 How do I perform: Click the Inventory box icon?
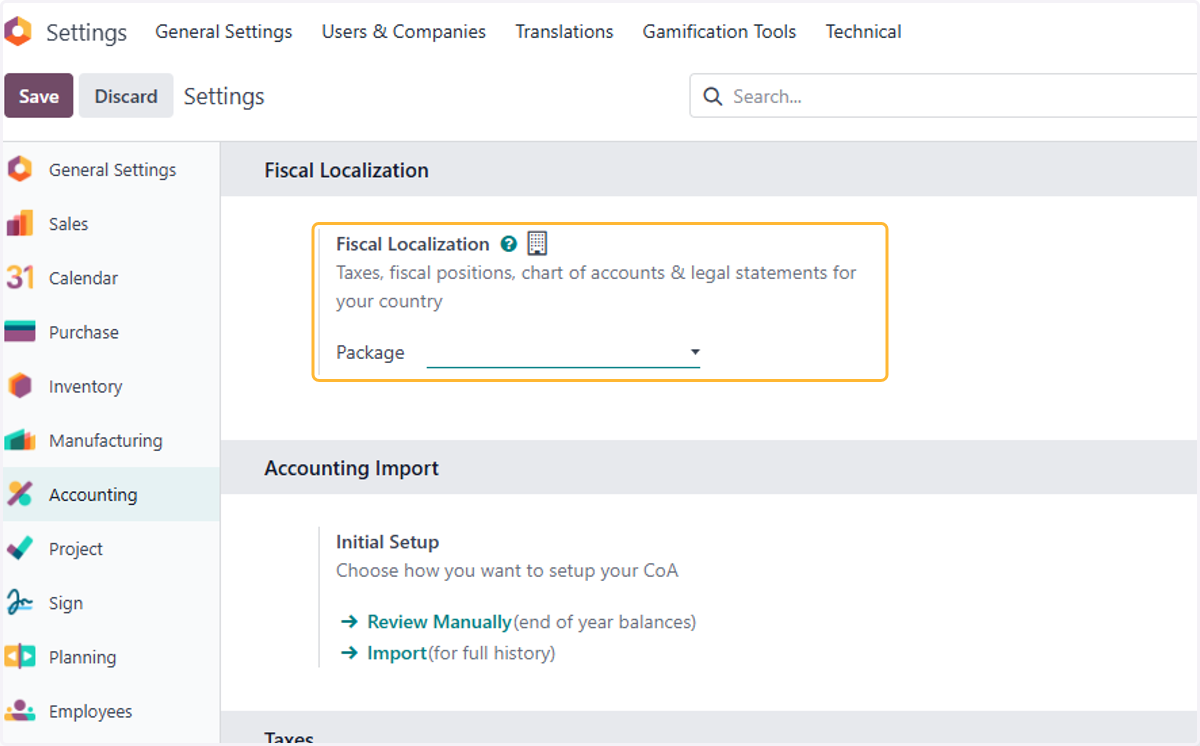[20, 386]
